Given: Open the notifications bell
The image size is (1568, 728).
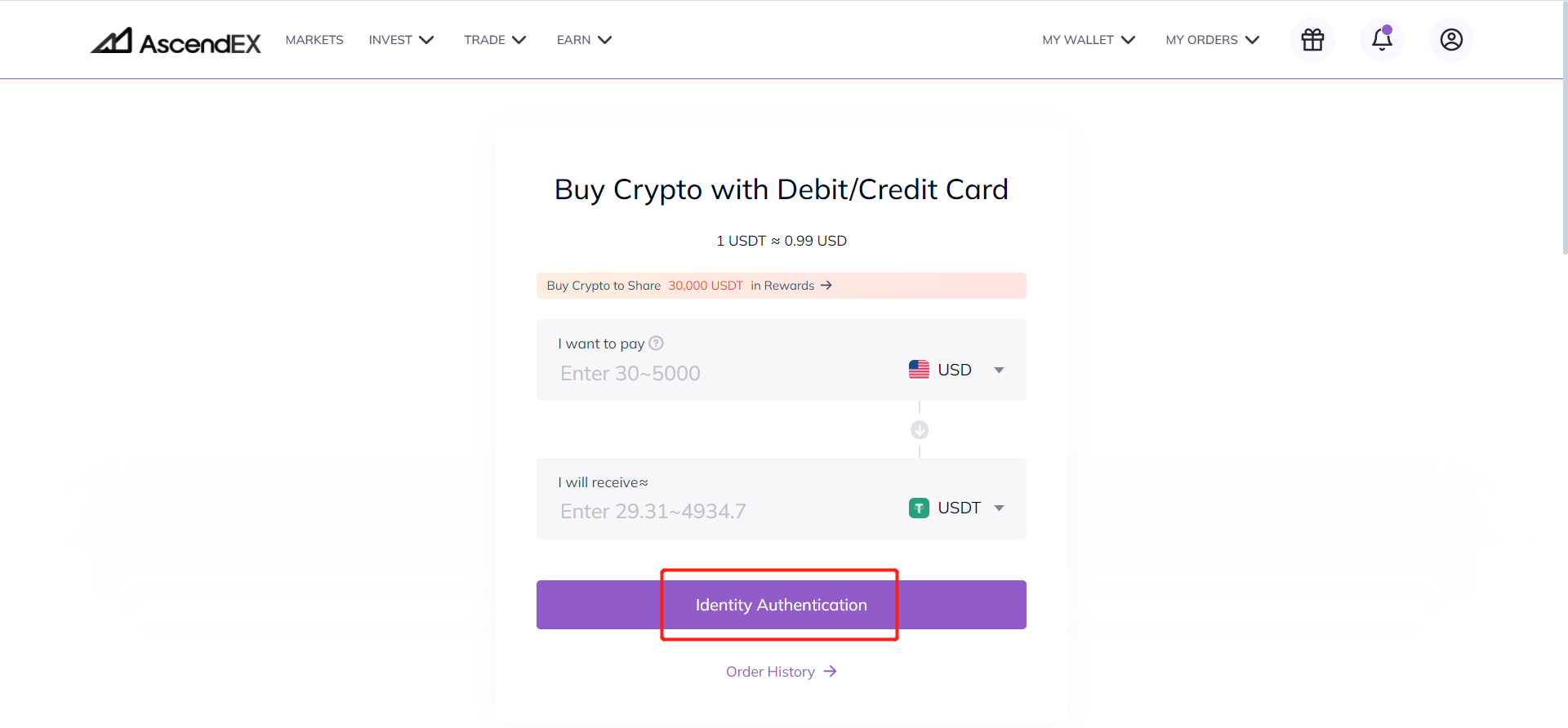Looking at the screenshot, I should click(1382, 39).
